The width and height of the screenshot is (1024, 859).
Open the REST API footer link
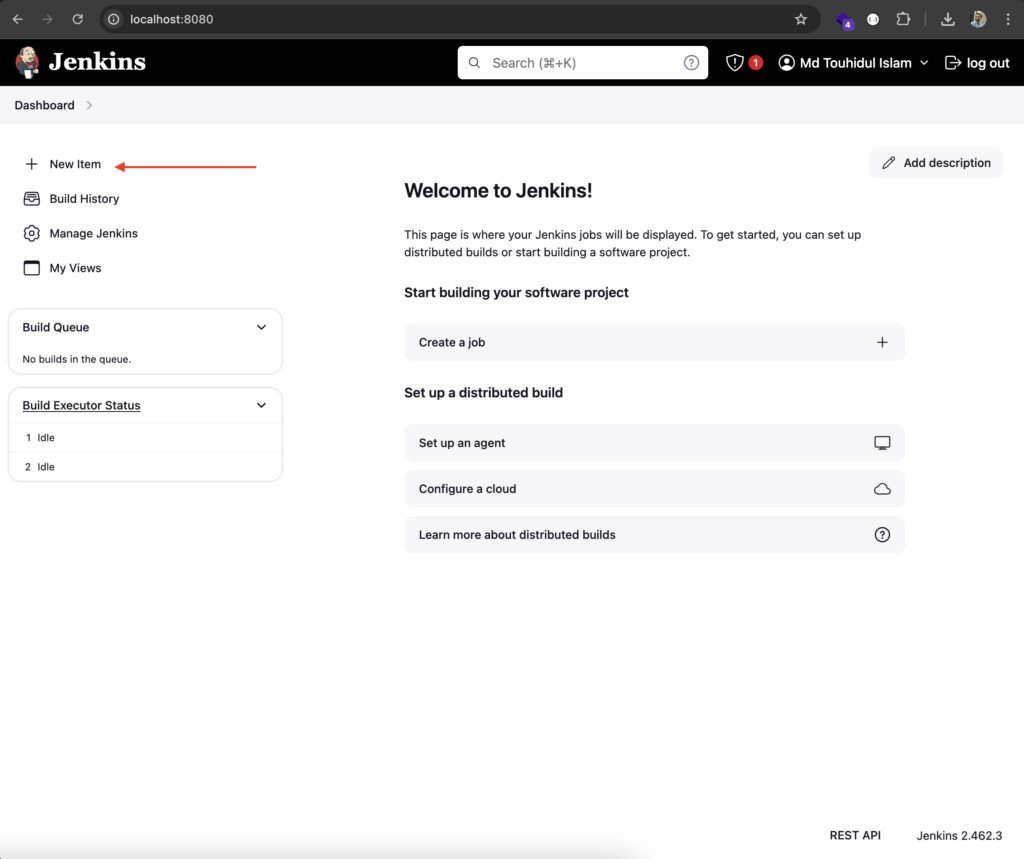855,835
